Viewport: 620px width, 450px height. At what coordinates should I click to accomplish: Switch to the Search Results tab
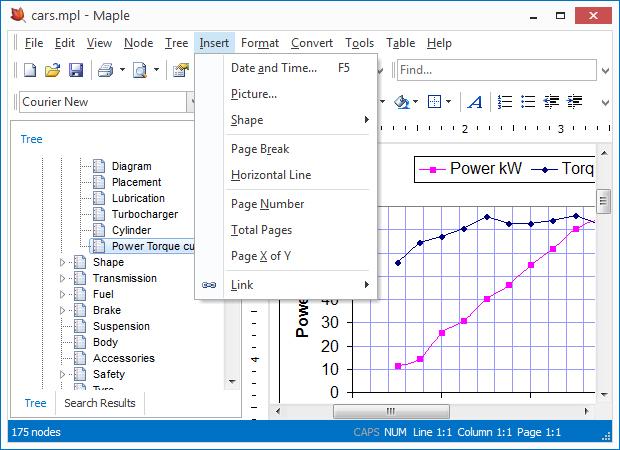[100, 403]
